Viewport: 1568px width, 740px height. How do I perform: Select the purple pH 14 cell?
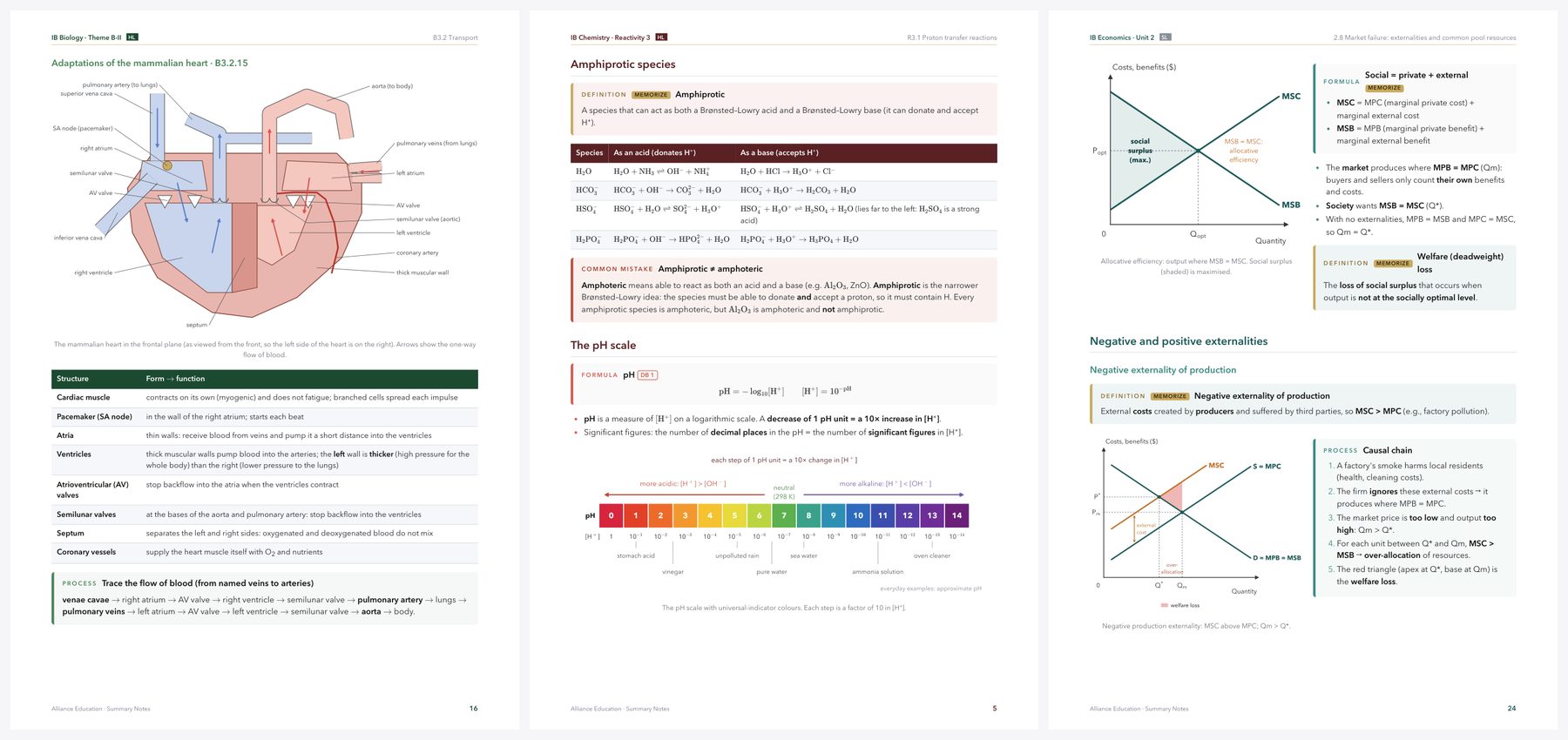956,515
